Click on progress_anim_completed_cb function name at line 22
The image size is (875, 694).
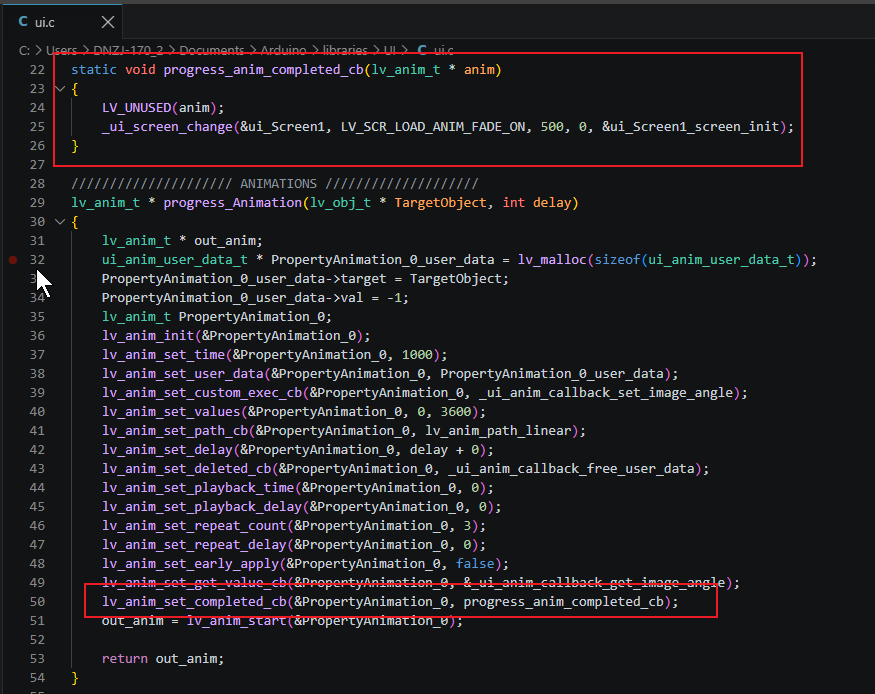pos(263,70)
